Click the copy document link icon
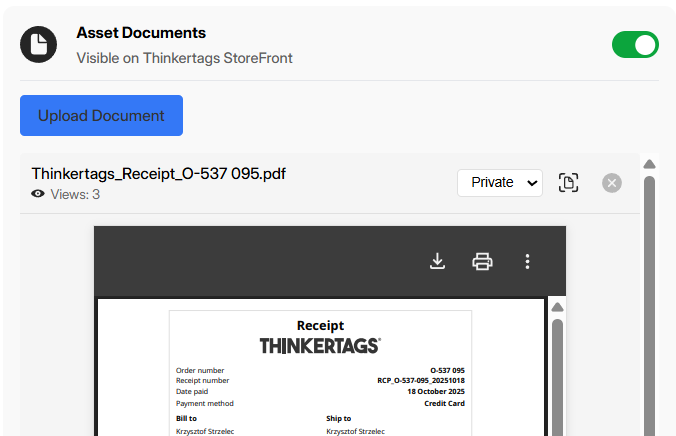 click(x=568, y=183)
